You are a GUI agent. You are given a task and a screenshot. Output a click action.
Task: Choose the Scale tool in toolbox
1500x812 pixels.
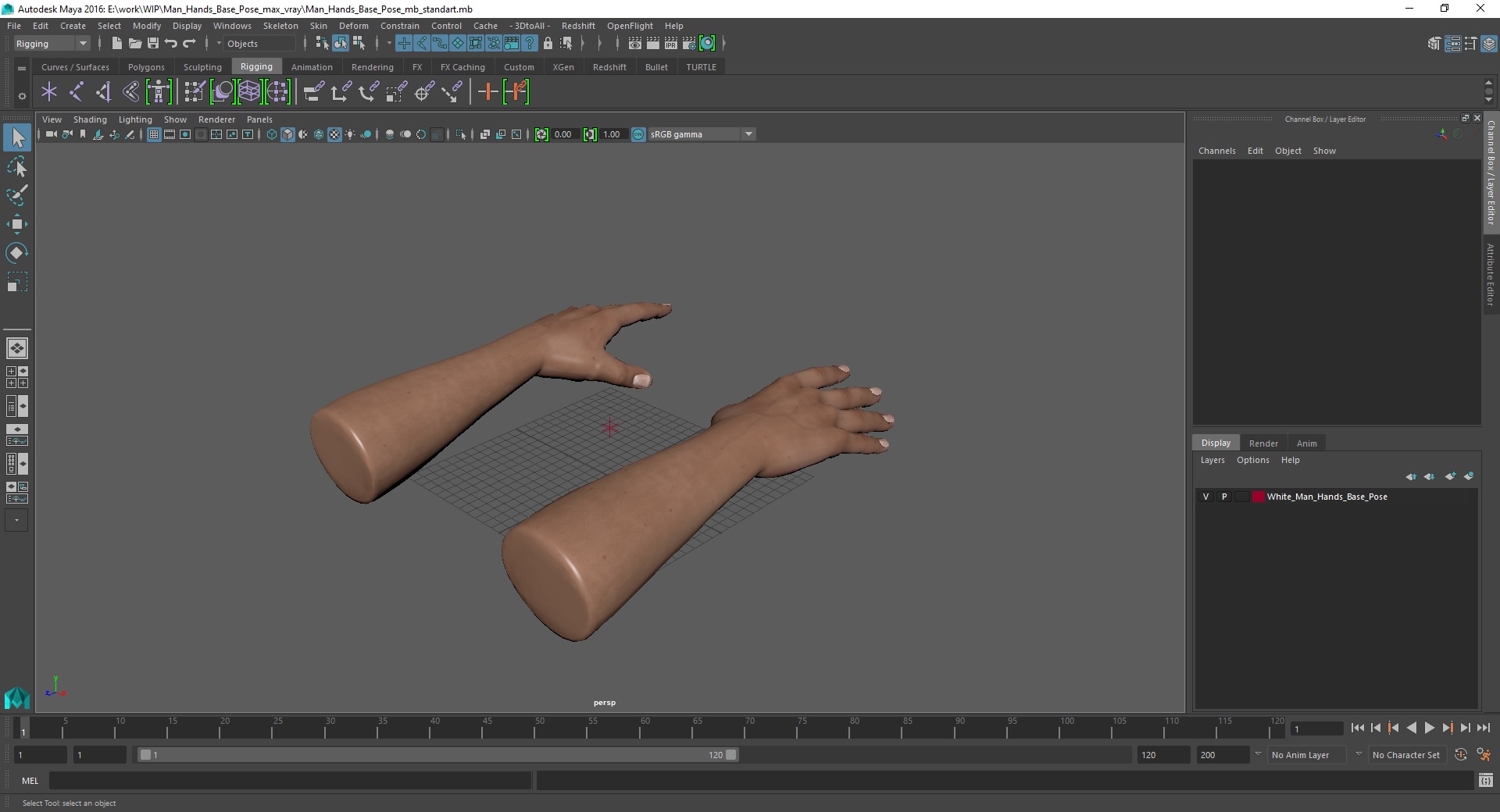pos(17,282)
